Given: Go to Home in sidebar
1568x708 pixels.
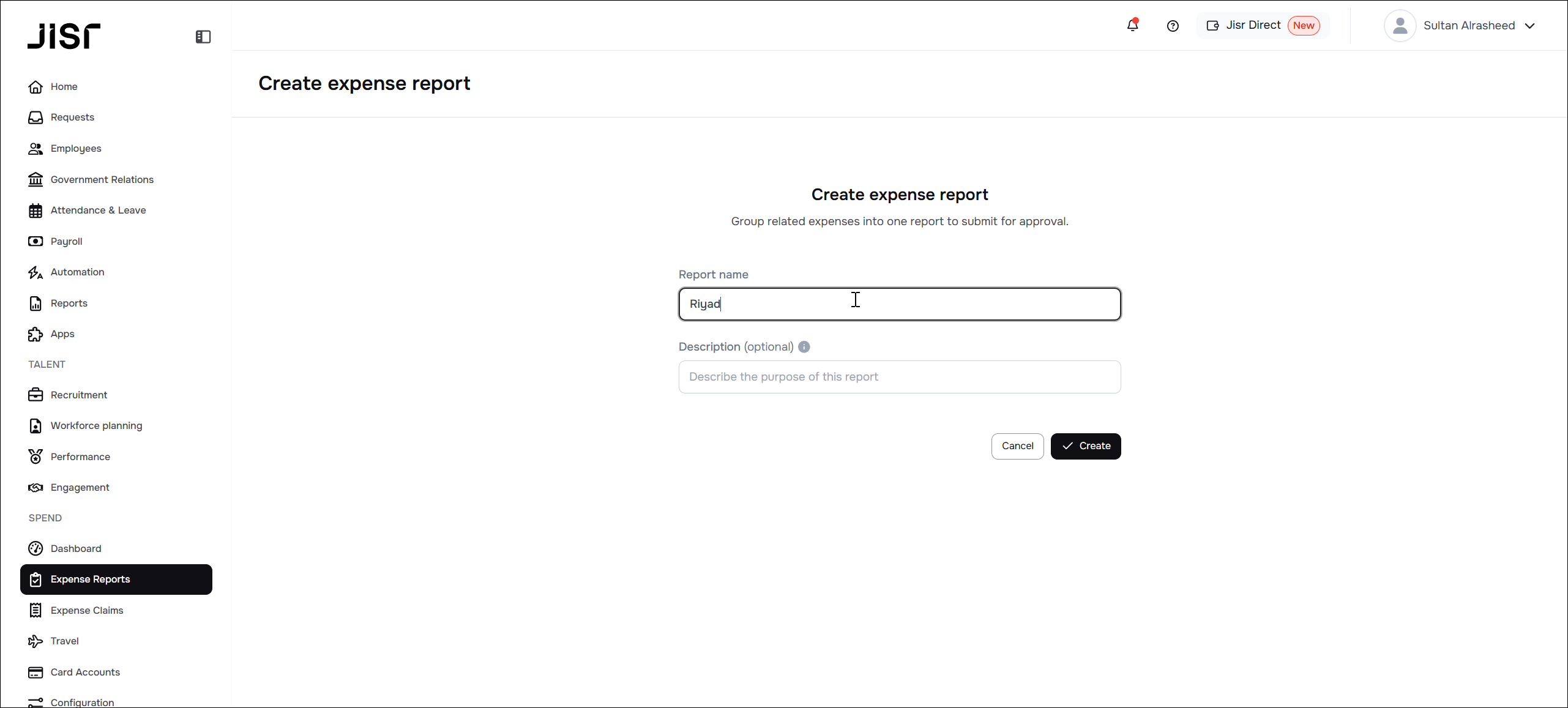Looking at the screenshot, I should pyautogui.click(x=64, y=87).
